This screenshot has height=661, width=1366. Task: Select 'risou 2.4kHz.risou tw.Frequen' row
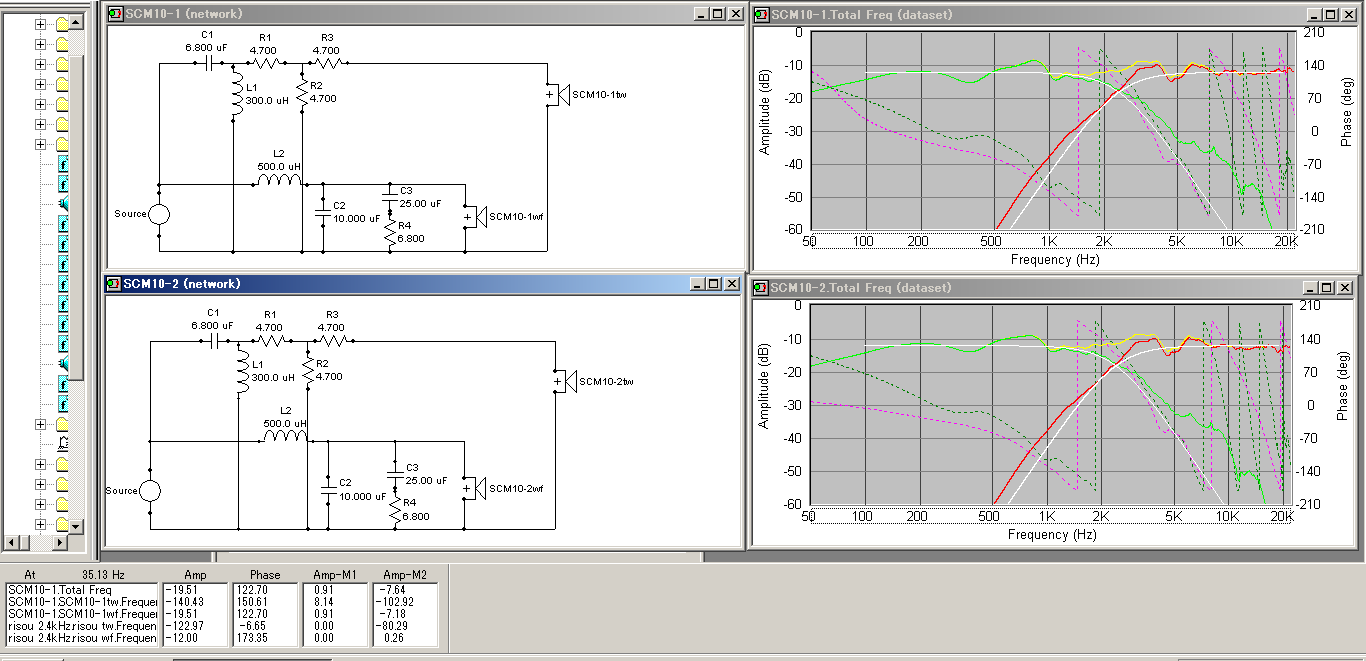[x=82, y=626]
